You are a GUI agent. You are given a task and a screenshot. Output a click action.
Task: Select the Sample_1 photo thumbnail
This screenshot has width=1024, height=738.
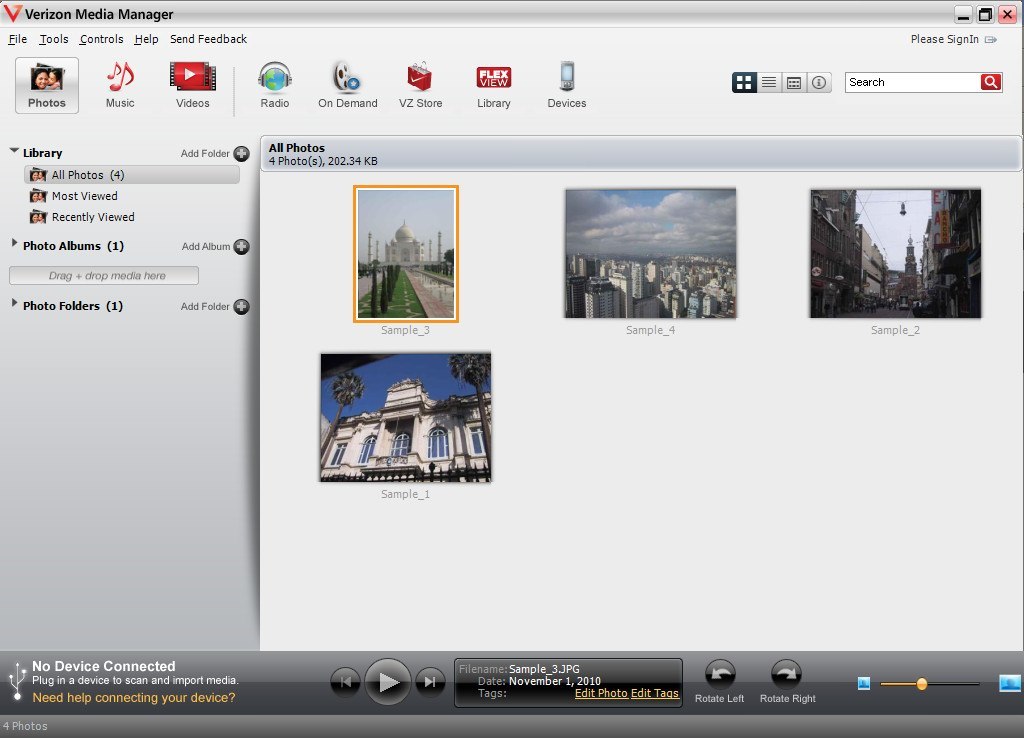pyautogui.click(x=405, y=417)
